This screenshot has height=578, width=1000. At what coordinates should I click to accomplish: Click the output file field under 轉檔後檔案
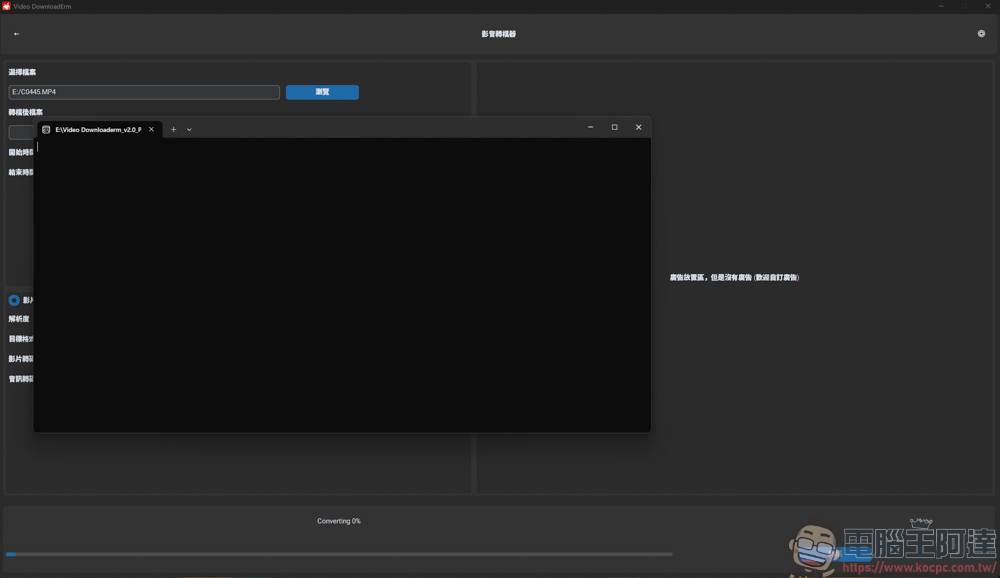click(x=21, y=132)
